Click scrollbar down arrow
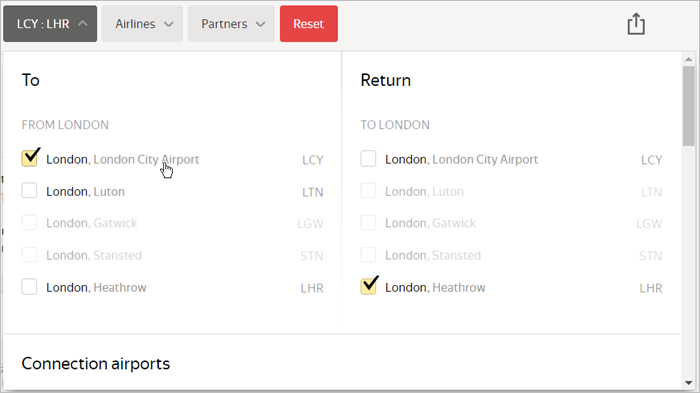This screenshot has height=393, width=700. tap(688, 383)
